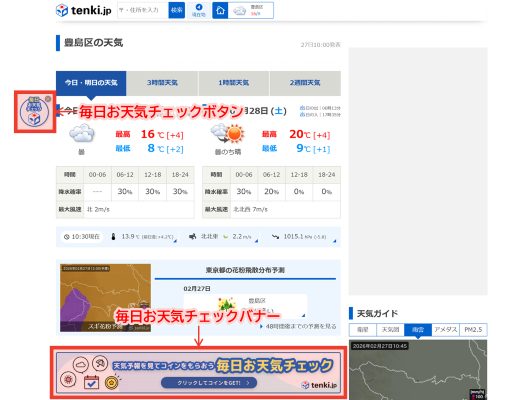The image size is (531, 400).
Task: Click the sunrise time 06時12分
Action: 320,108
